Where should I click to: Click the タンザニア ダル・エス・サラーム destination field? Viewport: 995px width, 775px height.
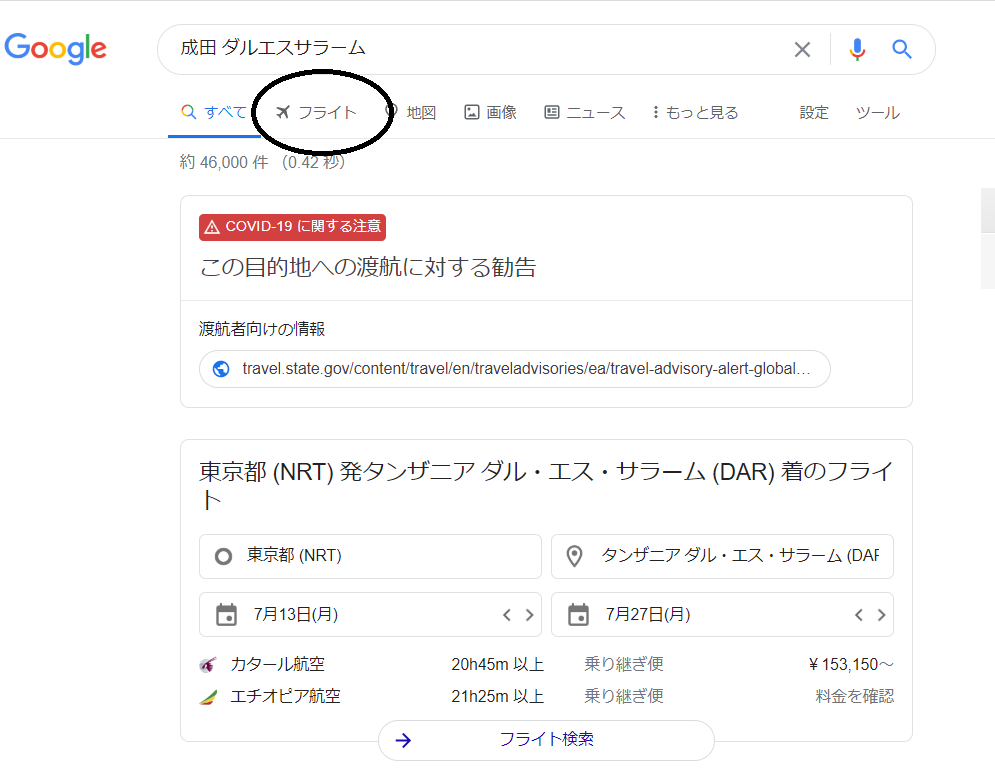(723, 557)
